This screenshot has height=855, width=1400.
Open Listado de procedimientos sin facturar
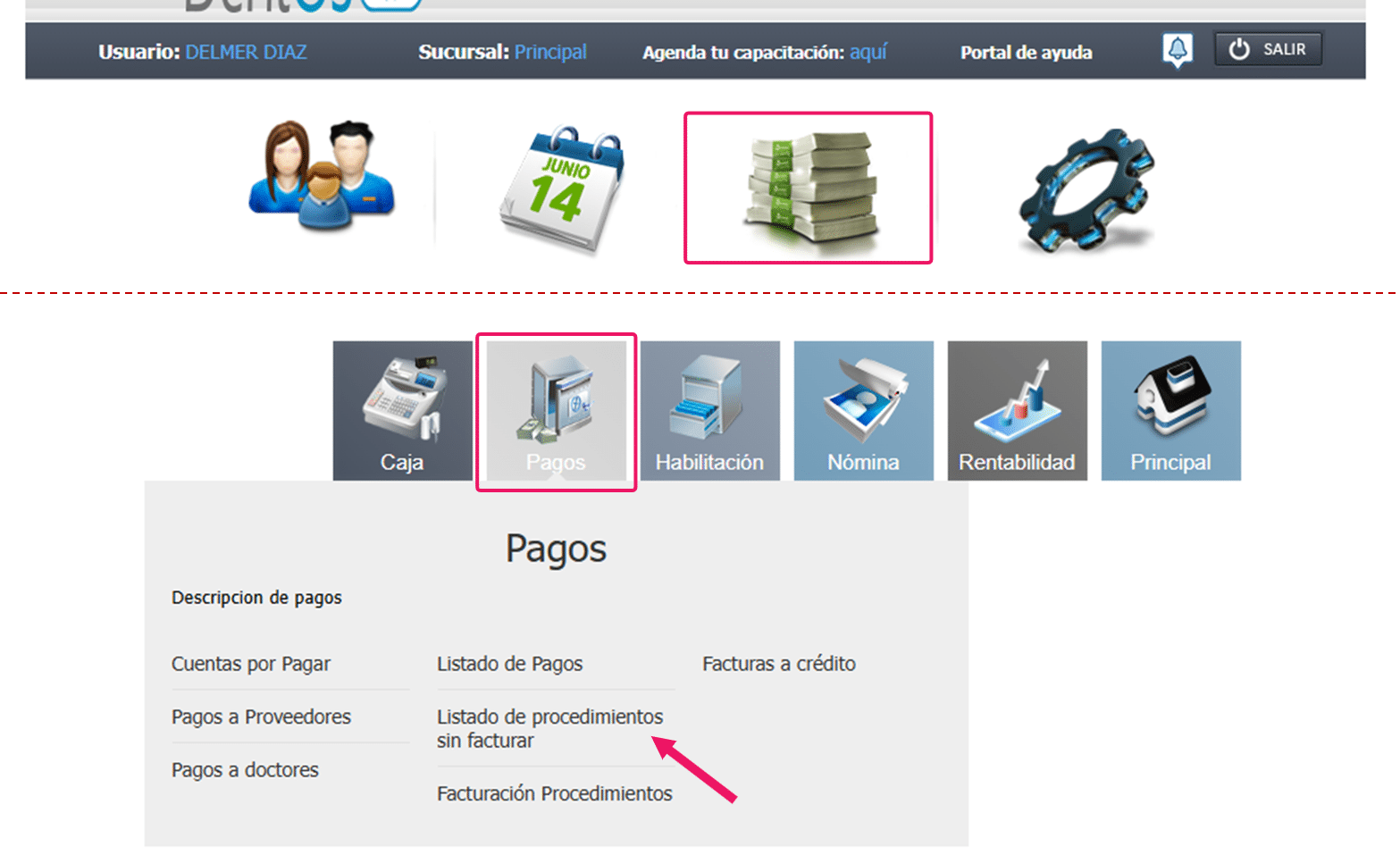click(x=549, y=728)
